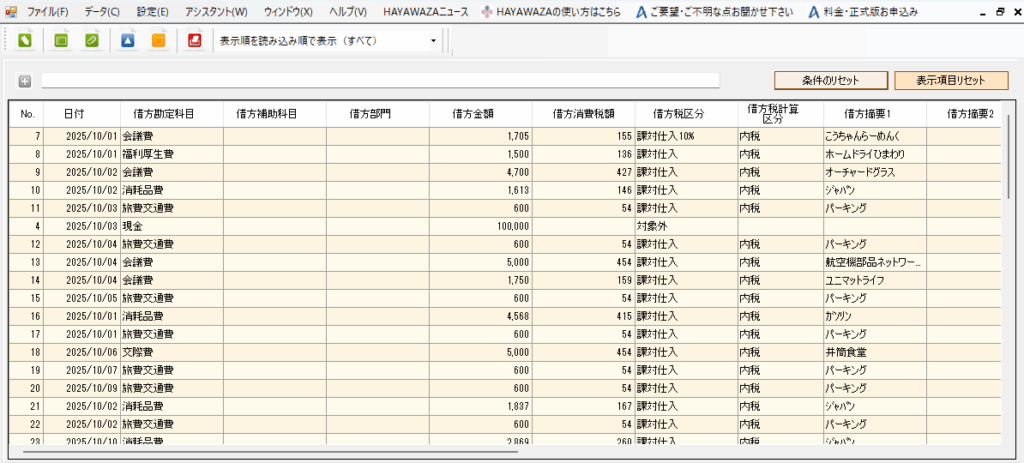Screen dimensions: 1024x463
Task: Click the blue triangle toolbar icon
Action: [127, 41]
